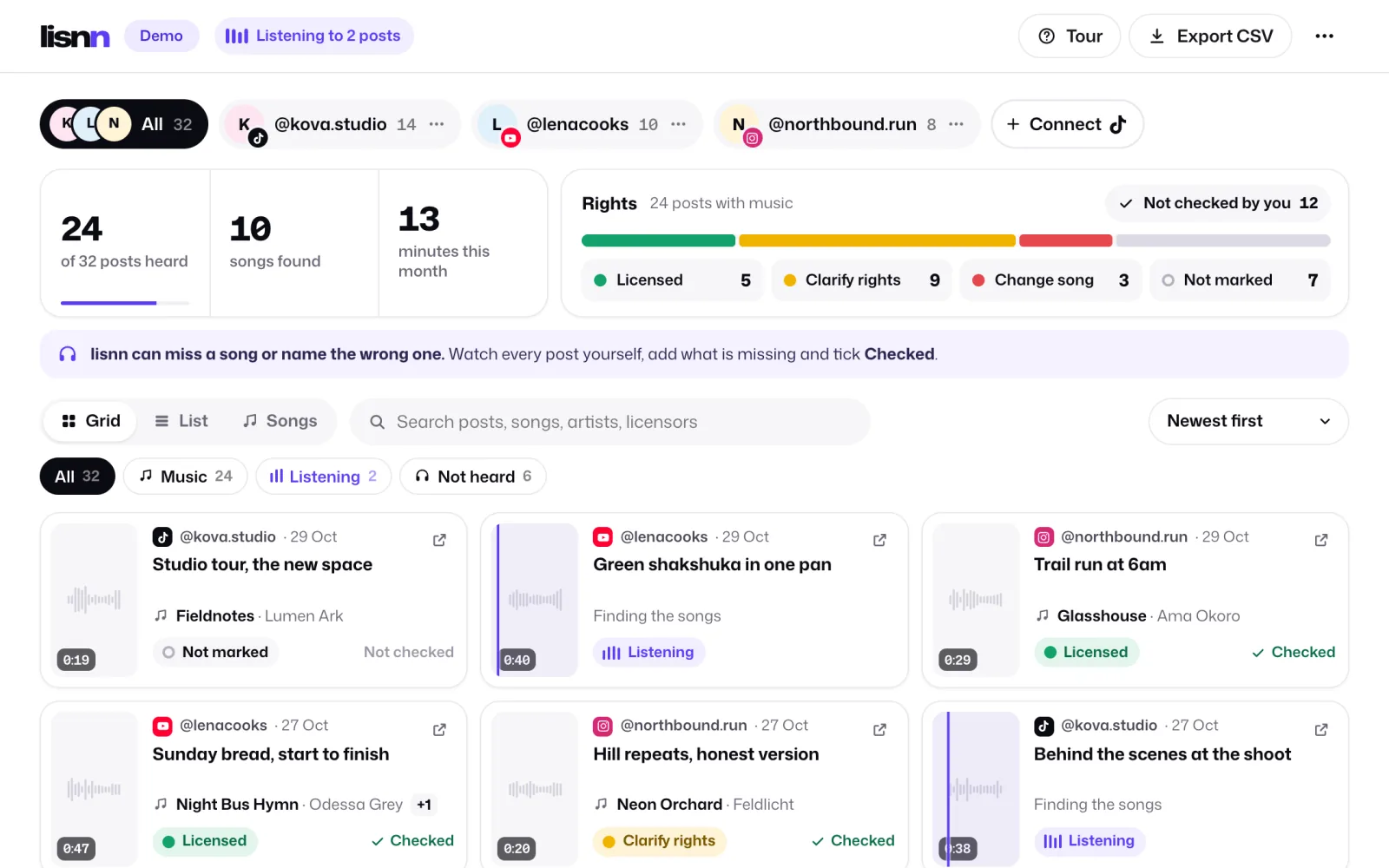Export CSV of posts
The height and width of the screenshot is (868, 1389).
pos(1210,36)
